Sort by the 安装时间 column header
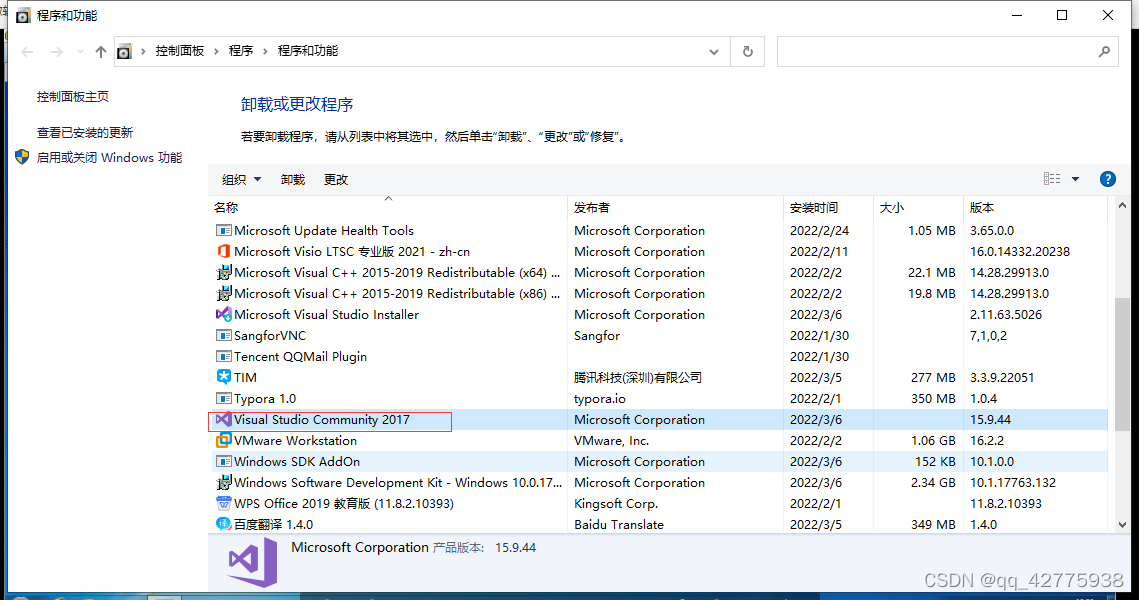This screenshot has height=600, width=1139. pos(828,208)
